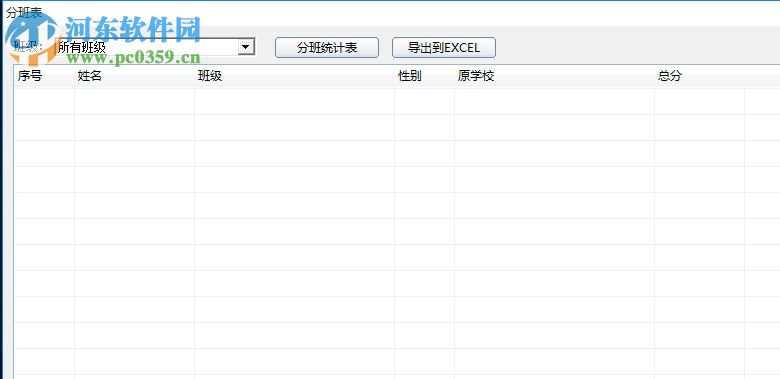
Task: Sort by the 性别 column header
Action: coord(424,77)
